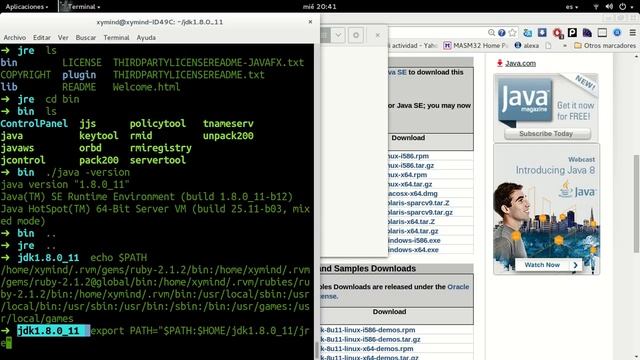Click the translate extension icon in browser toolbar

pyautogui.click(x=527, y=33)
